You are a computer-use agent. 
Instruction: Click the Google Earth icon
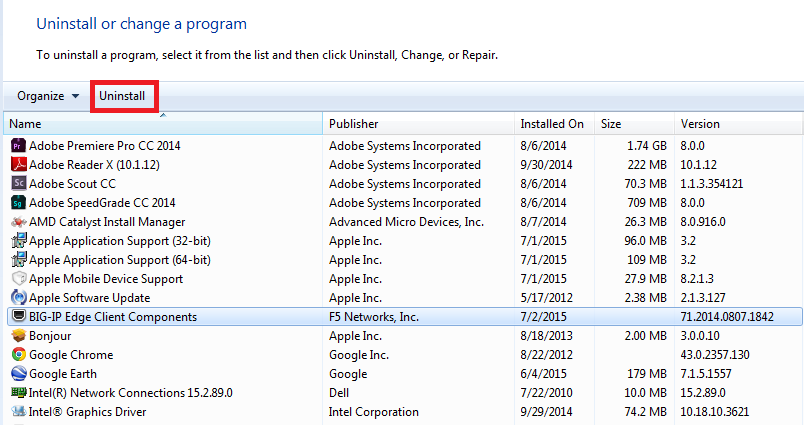18,373
